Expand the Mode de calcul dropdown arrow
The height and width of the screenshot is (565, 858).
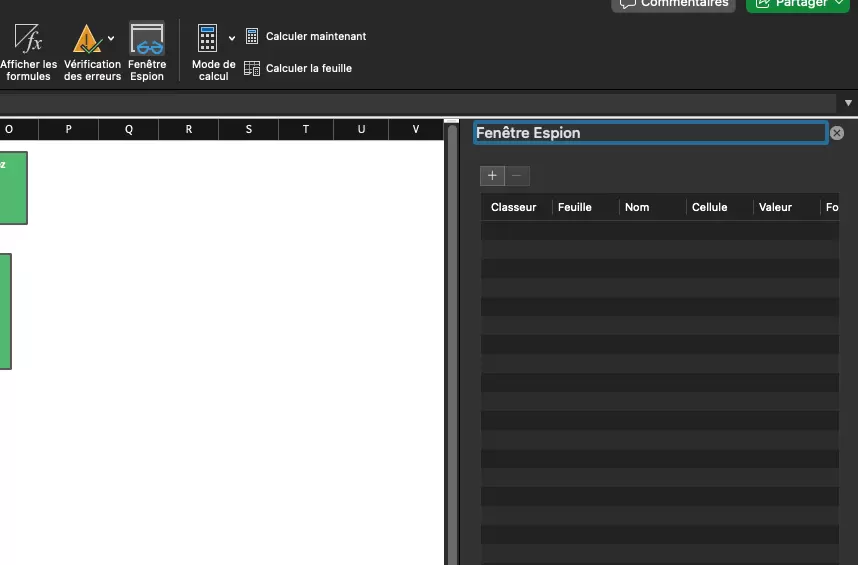coord(232,38)
